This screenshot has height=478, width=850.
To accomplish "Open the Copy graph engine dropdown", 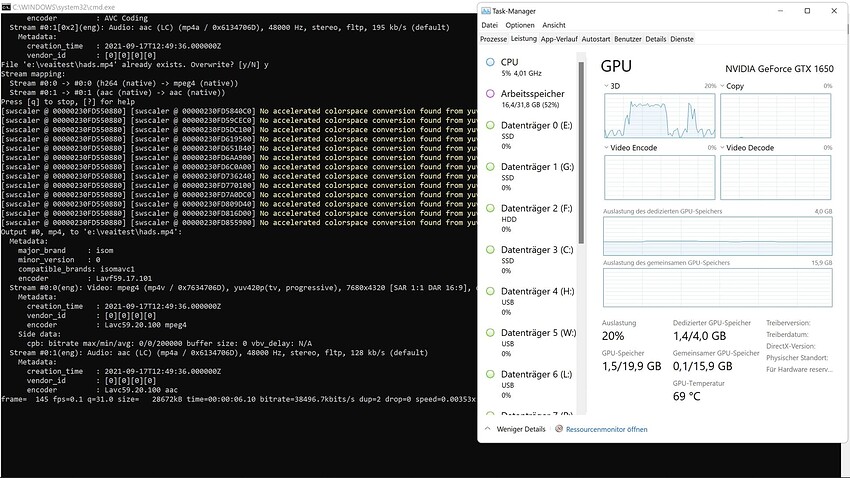I will pos(723,86).
